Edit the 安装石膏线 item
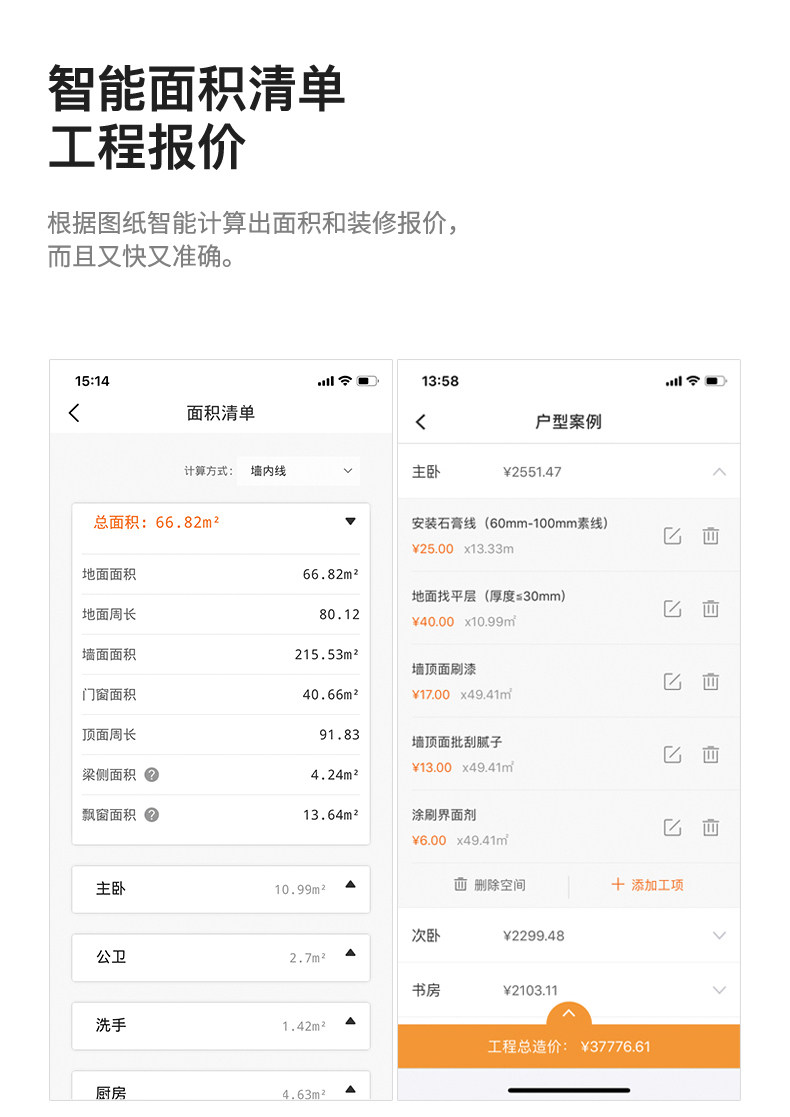This screenshot has width=790, height=1117. click(672, 536)
